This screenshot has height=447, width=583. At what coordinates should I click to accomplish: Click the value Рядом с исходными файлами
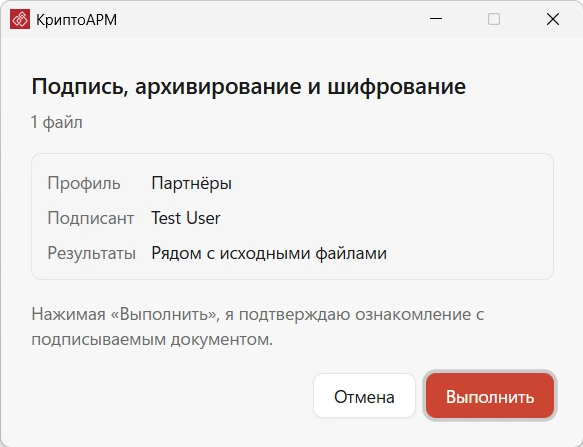point(269,253)
